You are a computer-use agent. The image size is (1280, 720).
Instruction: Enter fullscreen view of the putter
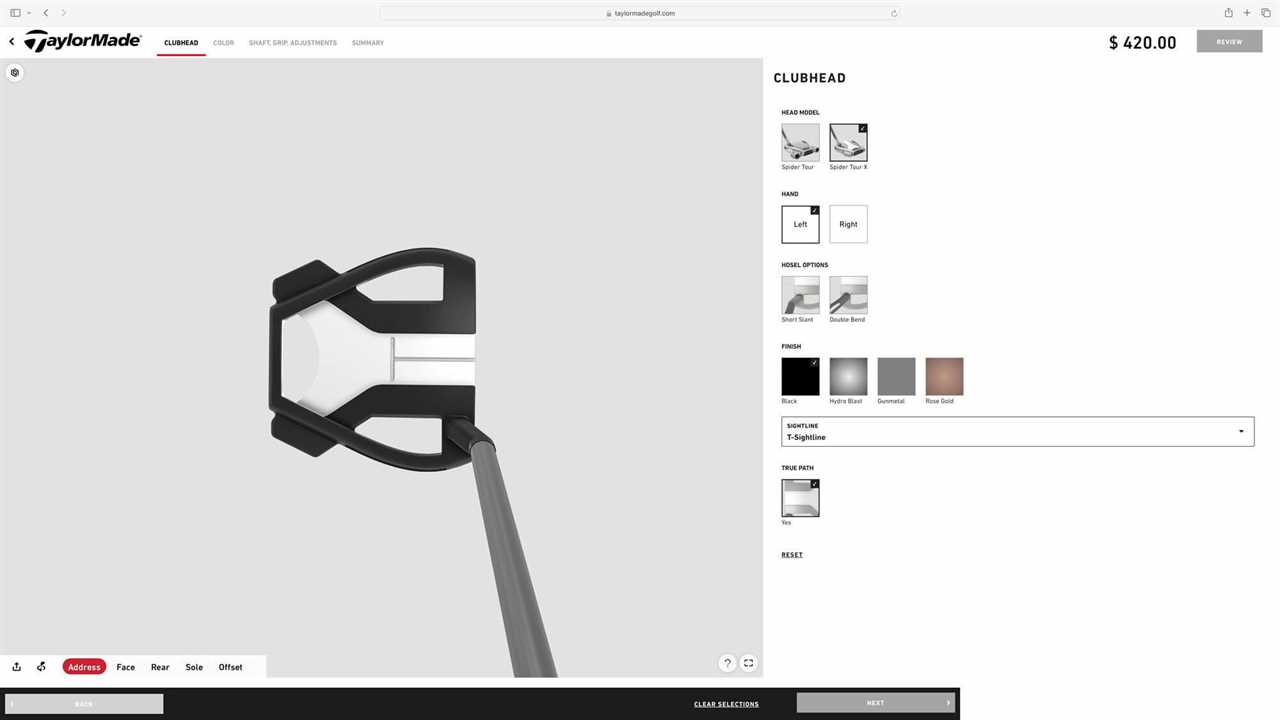pos(748,663)
